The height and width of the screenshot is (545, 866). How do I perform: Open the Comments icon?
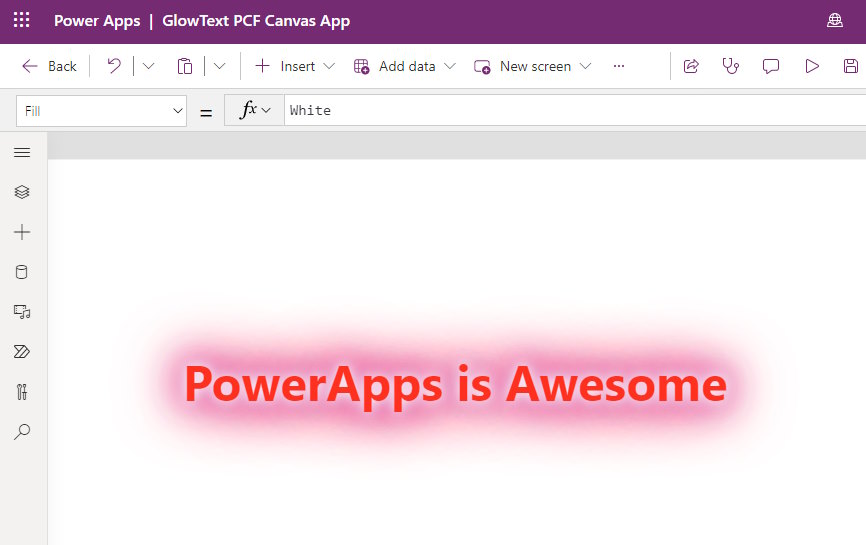(x=770, y=66)
